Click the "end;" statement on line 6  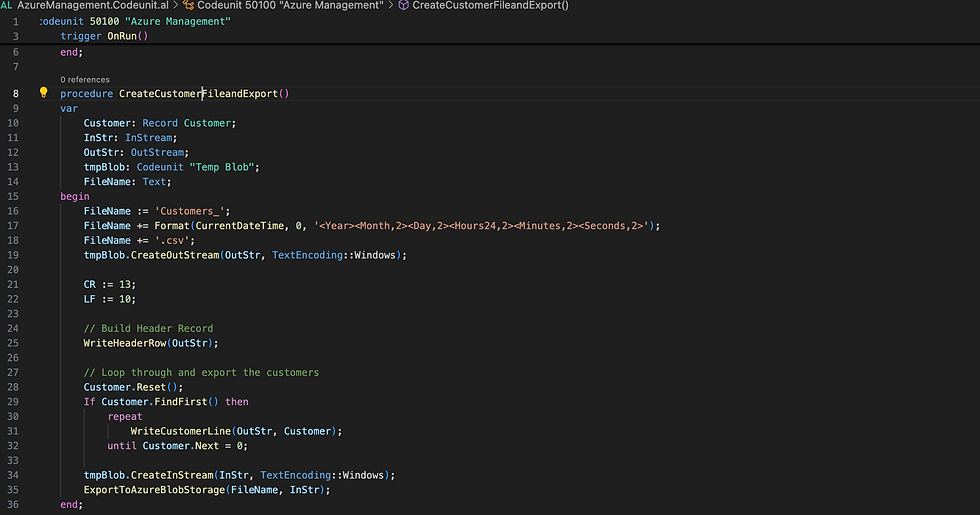71,52
